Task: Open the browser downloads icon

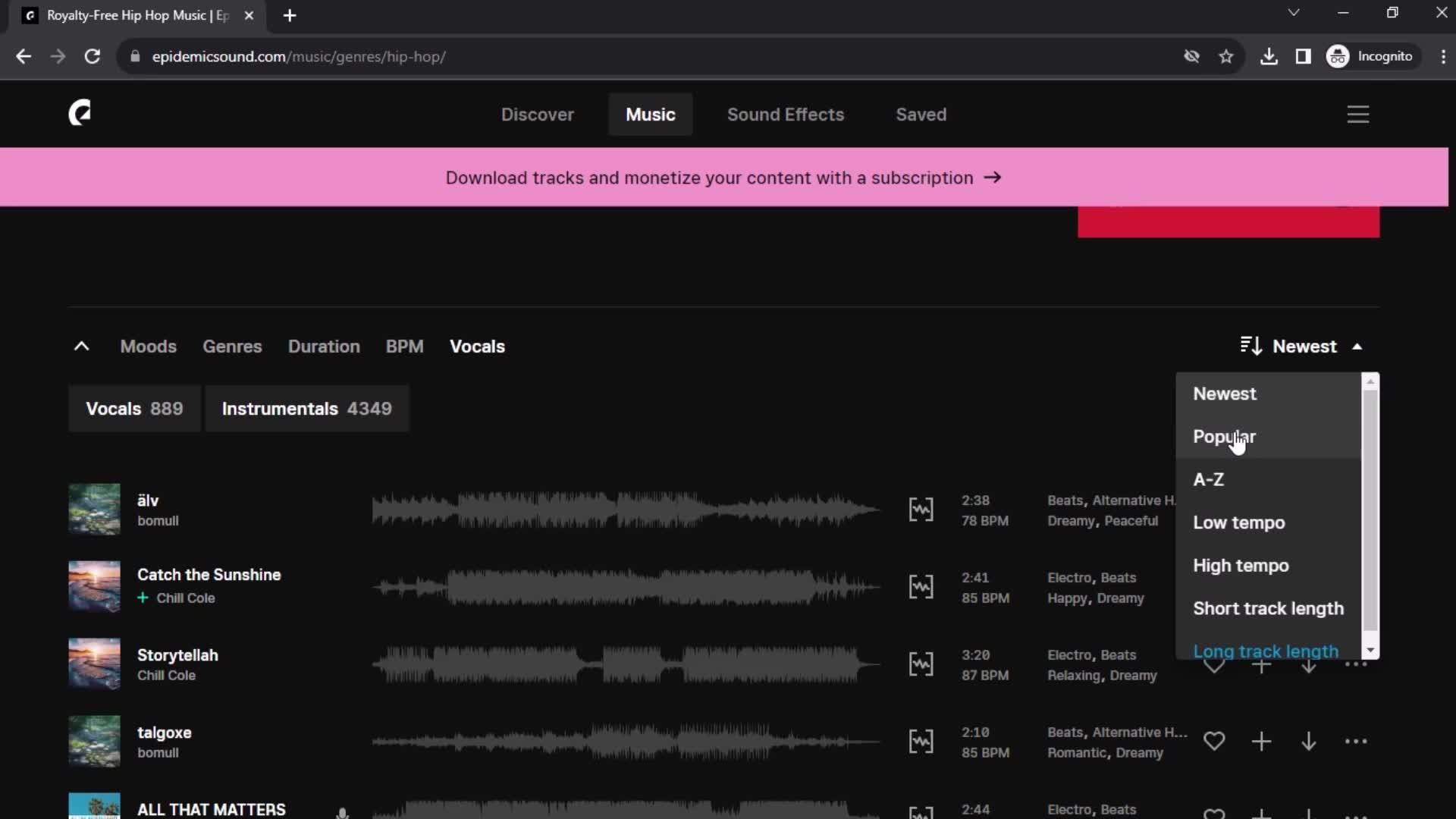Action: [x=1269, y=57]
